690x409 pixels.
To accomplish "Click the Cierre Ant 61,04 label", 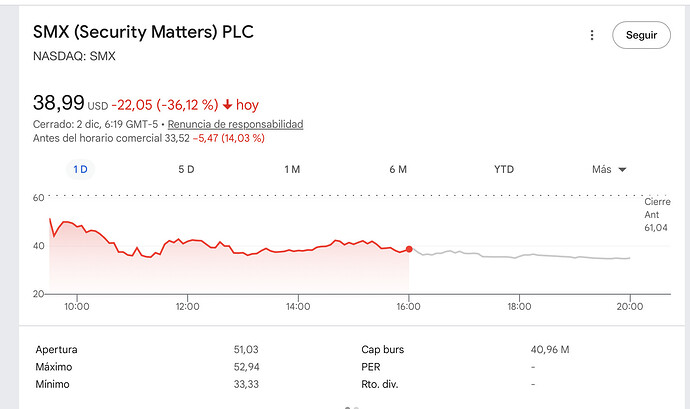I will tap(657, 215).
